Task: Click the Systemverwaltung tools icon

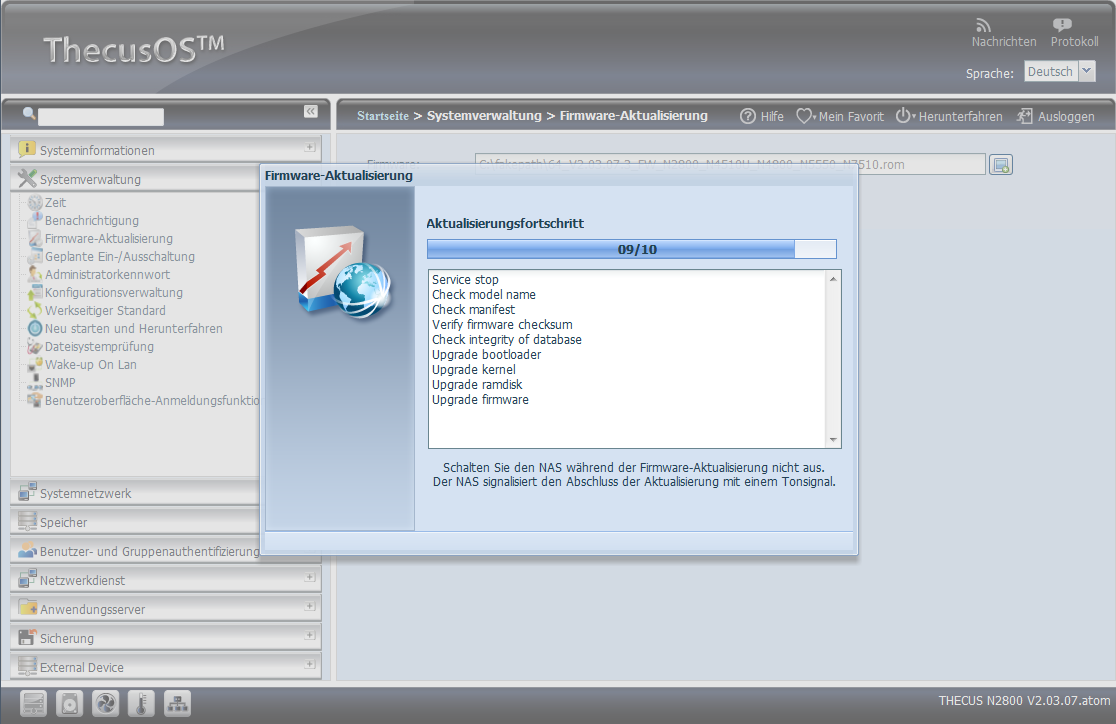Action: [27, 178]
